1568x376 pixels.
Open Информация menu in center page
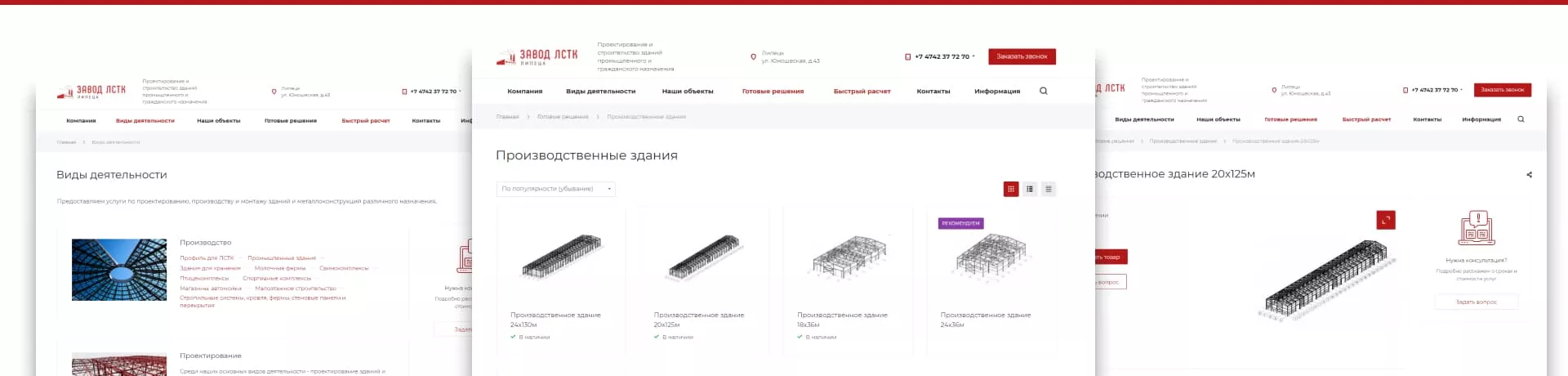[997, 92]
